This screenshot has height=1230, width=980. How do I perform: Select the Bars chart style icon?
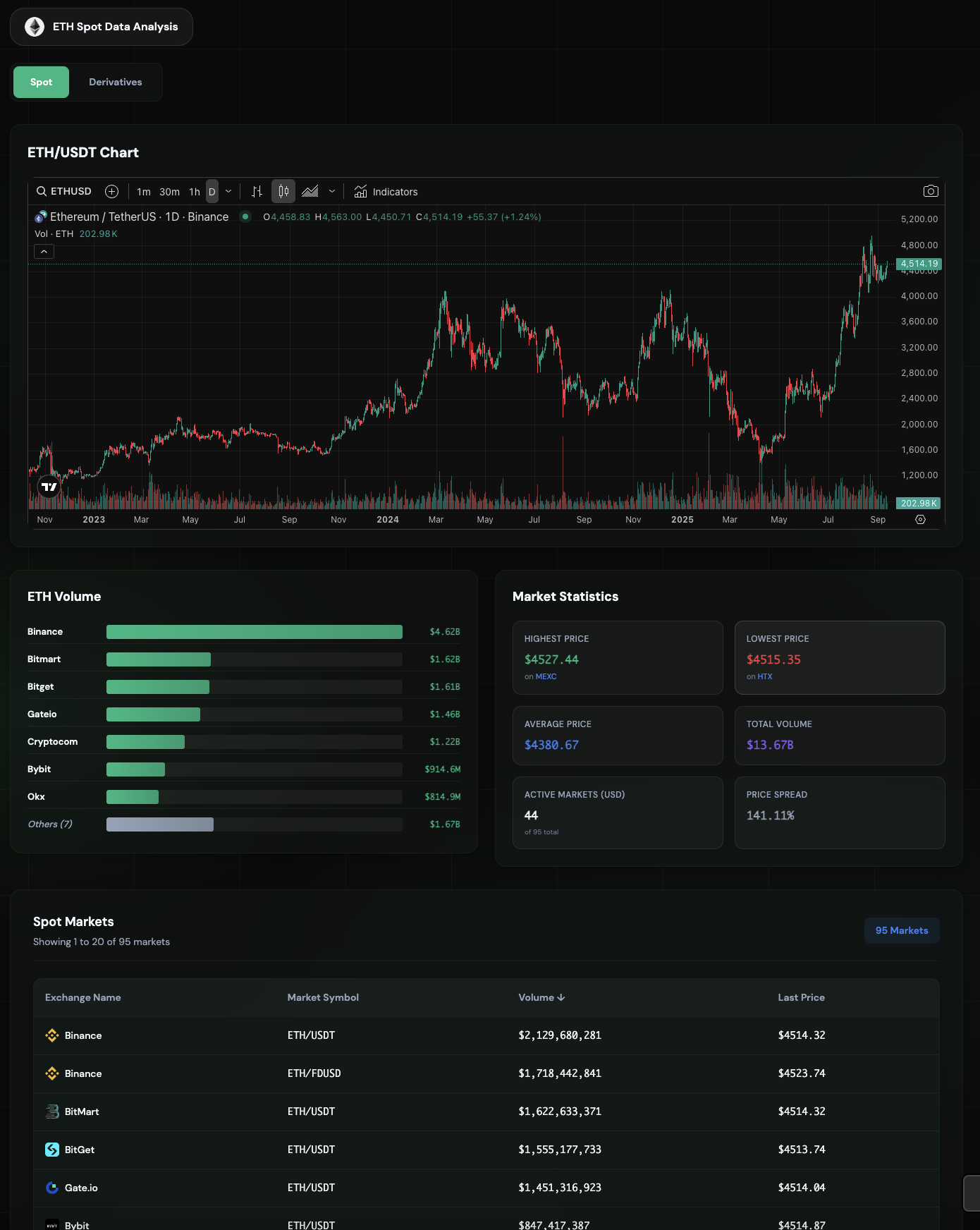pos(257,191)
